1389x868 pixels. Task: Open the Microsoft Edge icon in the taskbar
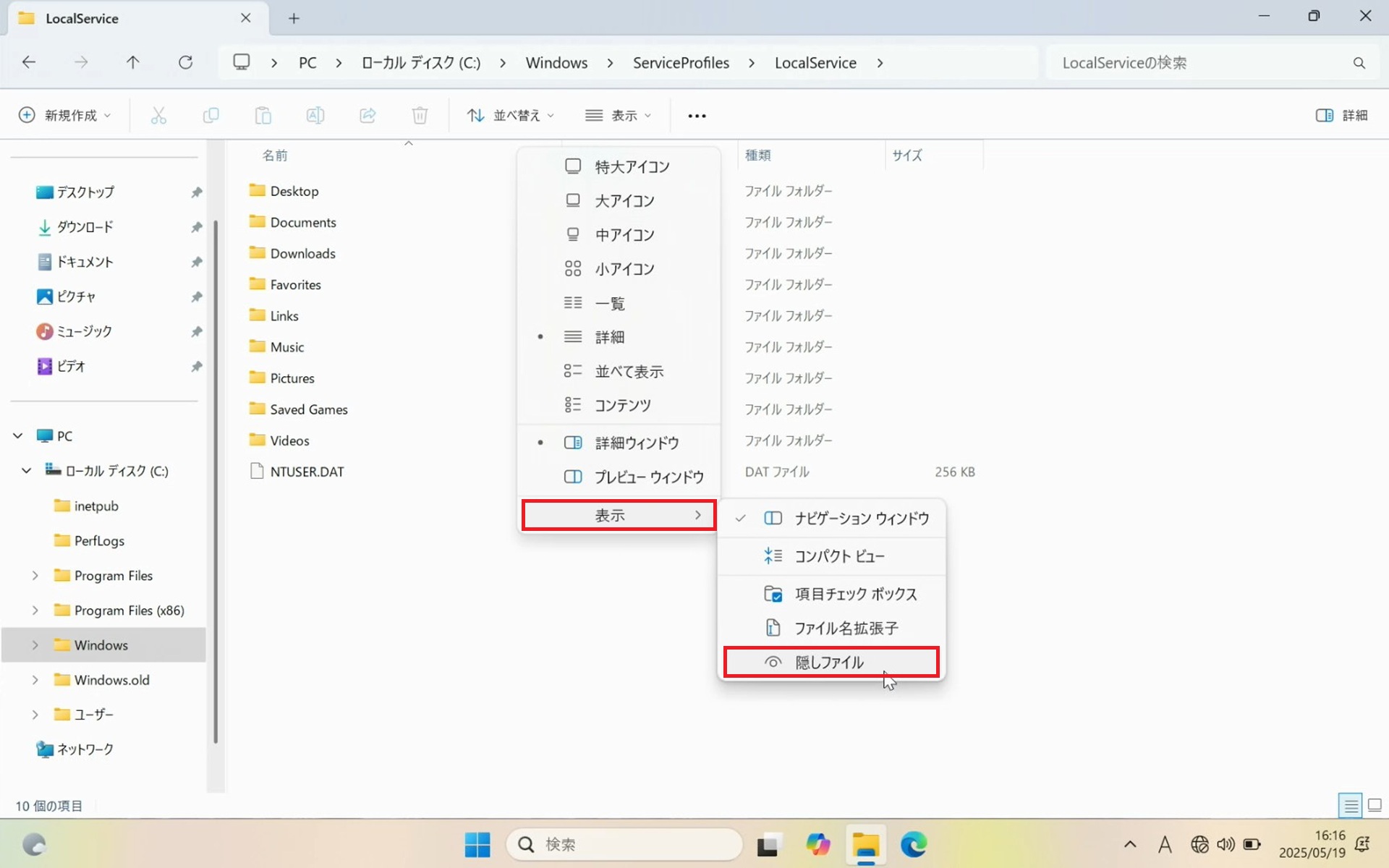914,844
